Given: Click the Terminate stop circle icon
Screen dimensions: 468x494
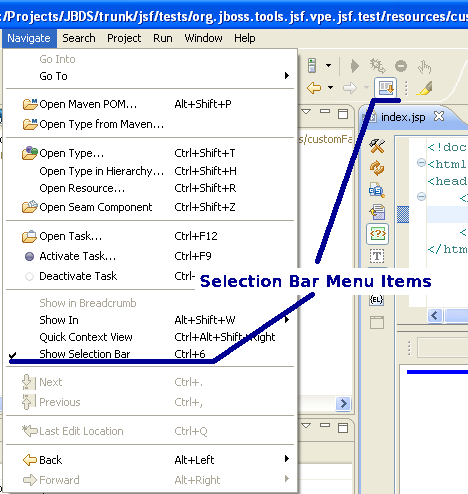Looking at the screenshot, I should click(x=401, y=66).
